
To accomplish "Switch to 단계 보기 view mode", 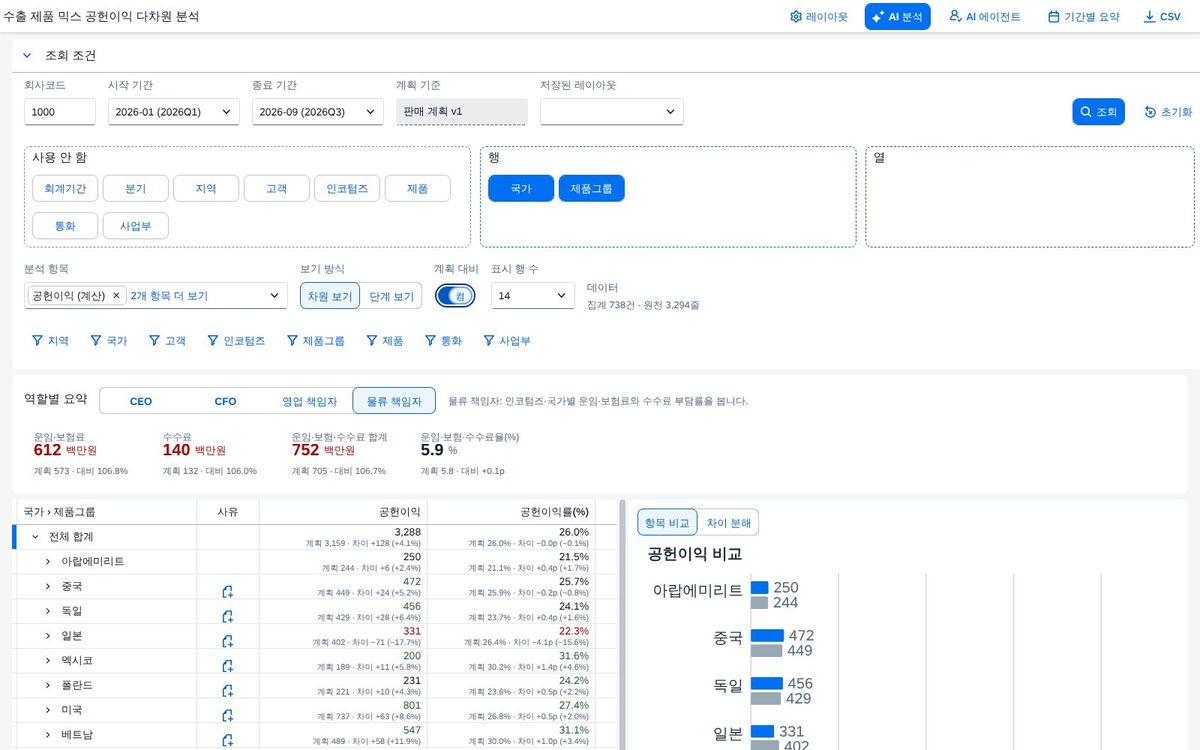I will click(391, 296).
